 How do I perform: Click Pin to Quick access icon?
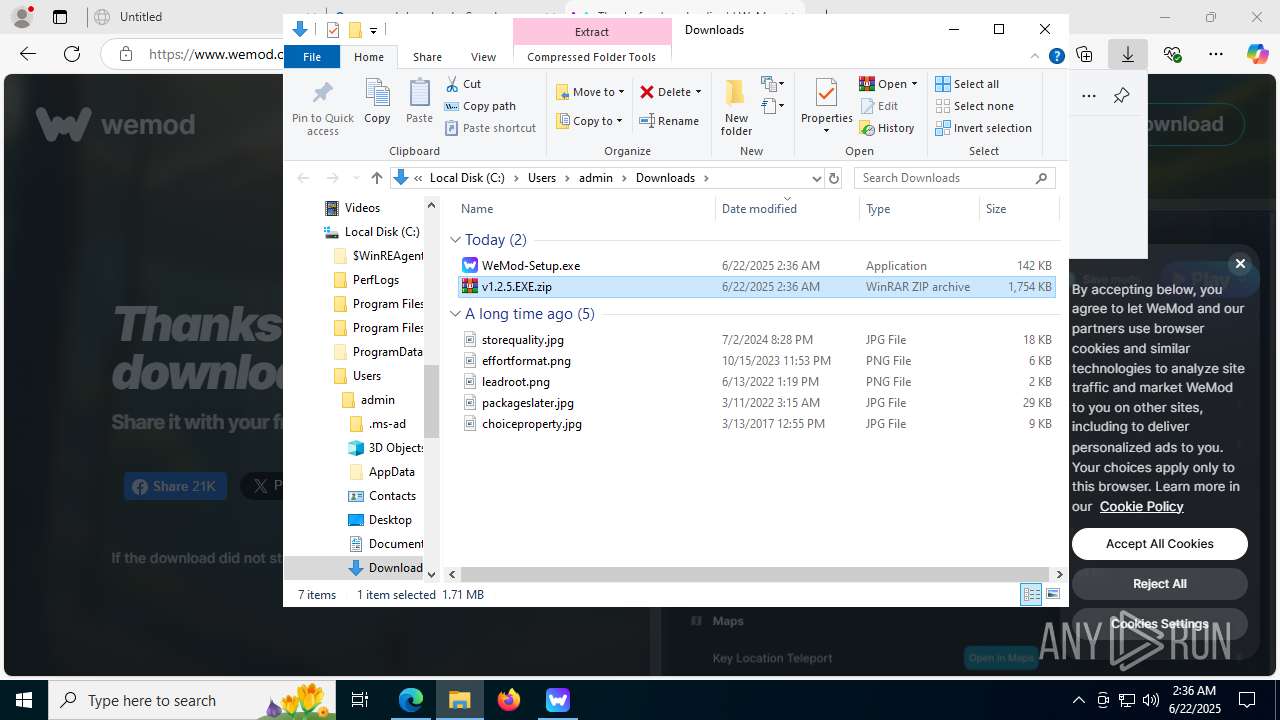pos(322,93)
